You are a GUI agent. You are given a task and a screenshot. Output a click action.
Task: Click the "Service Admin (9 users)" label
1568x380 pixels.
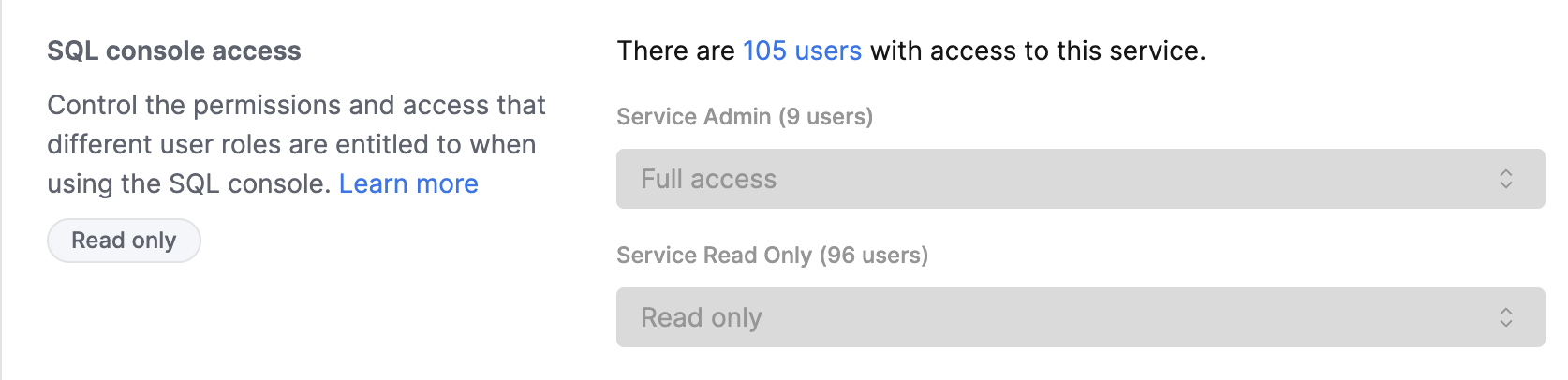pos(745,116)
